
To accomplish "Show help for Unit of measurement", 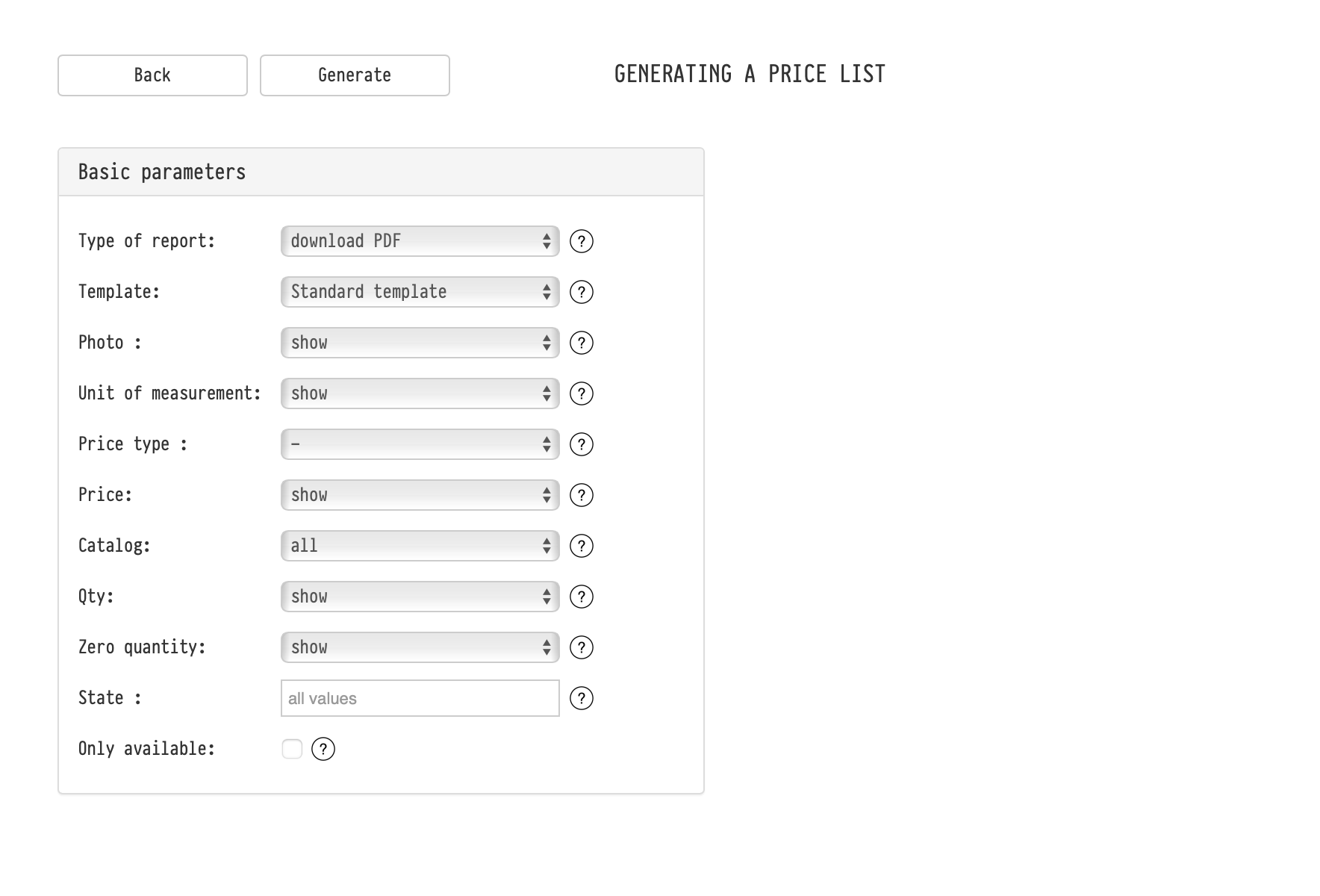I will coord(582,393).
